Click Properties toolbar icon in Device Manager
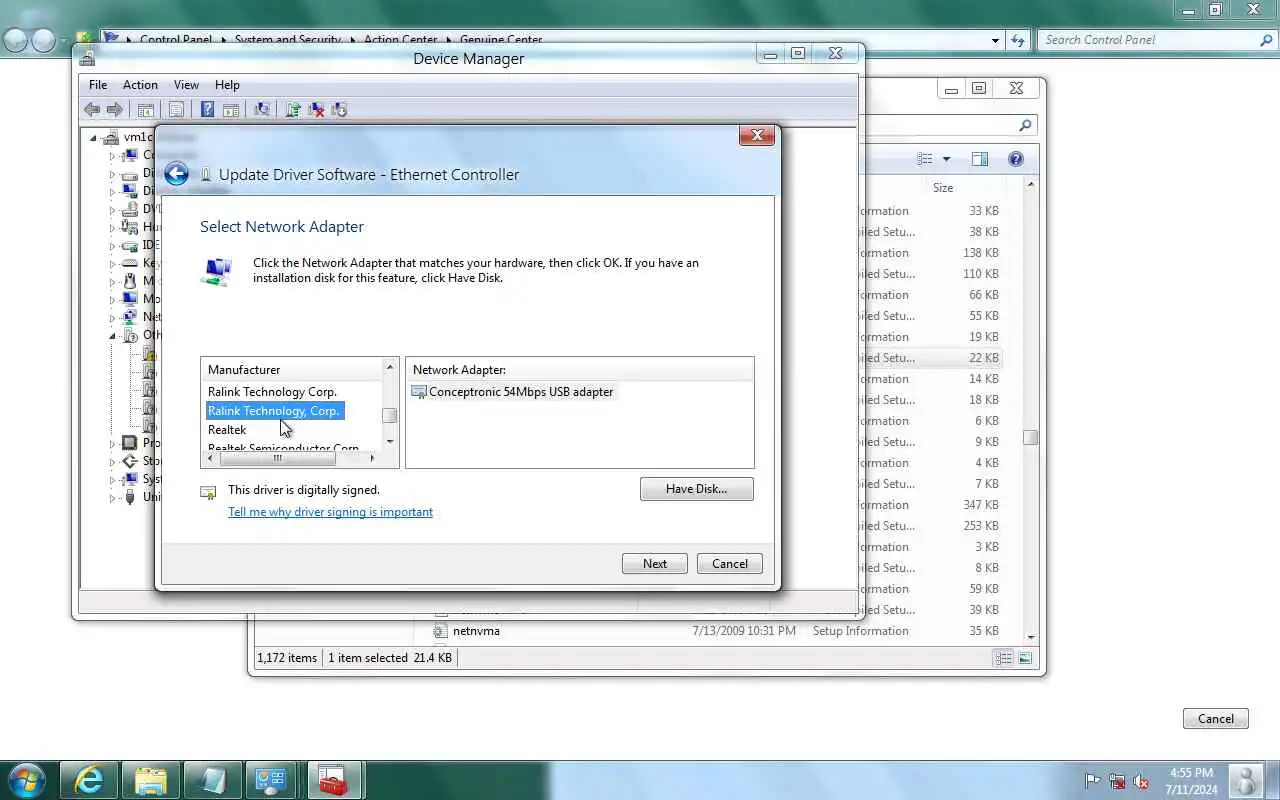This screenshot has height=800, width=1280. click(176, 110)
